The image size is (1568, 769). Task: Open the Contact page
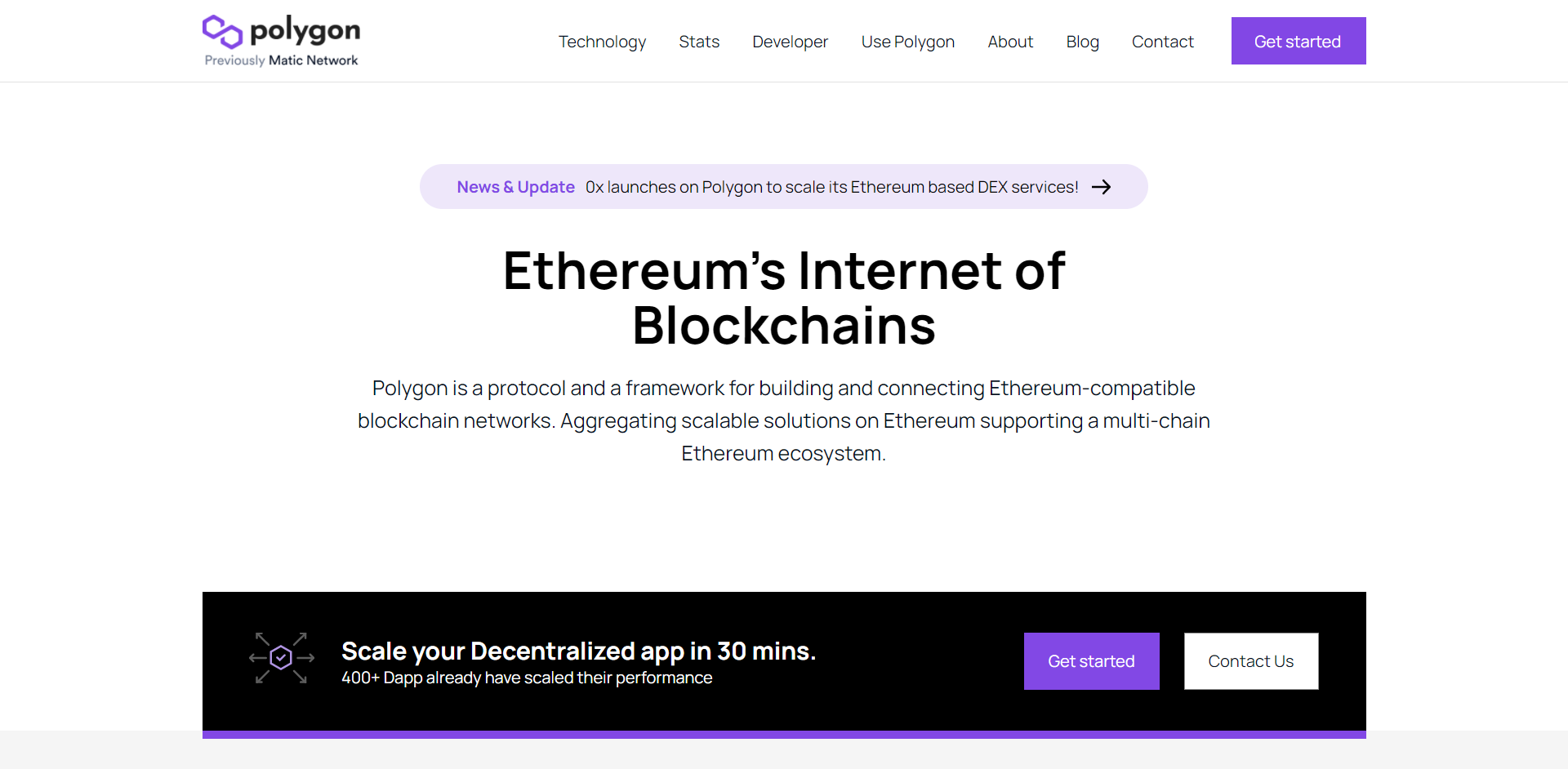coord(1163,42)
